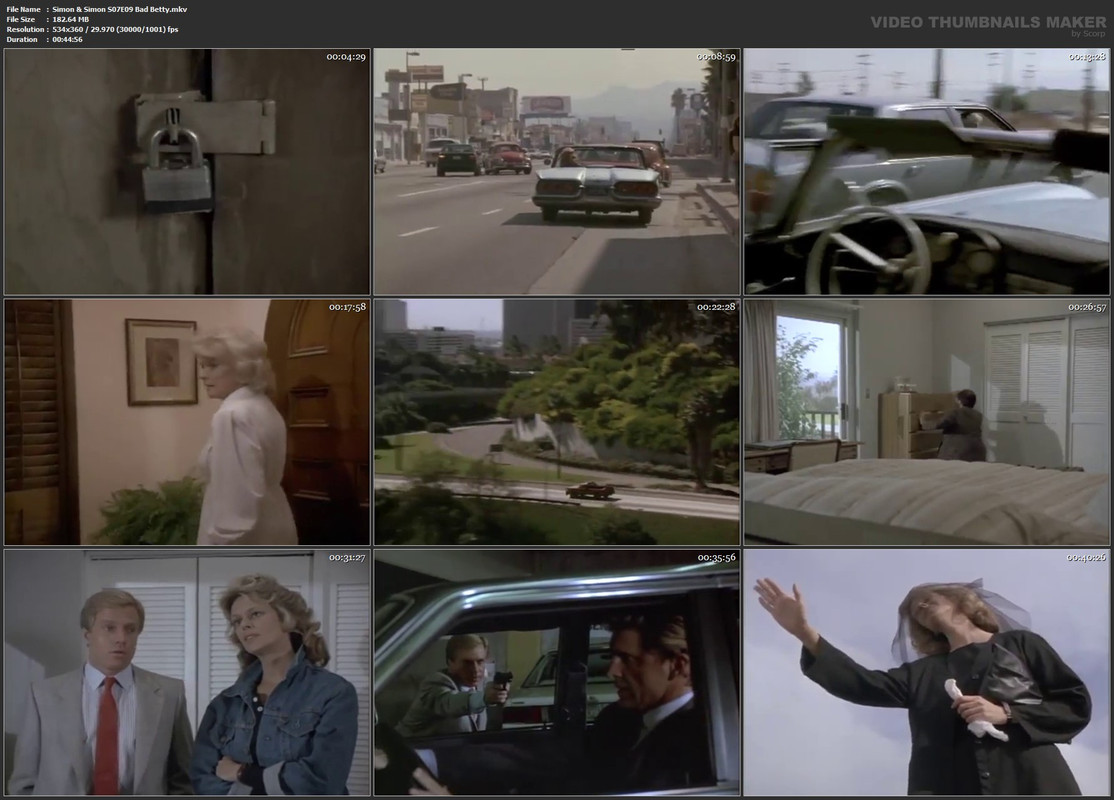Open the car gun thumbnail at 00:35:56
This screenshot has width=1114, height=800.
coord(556,672)
